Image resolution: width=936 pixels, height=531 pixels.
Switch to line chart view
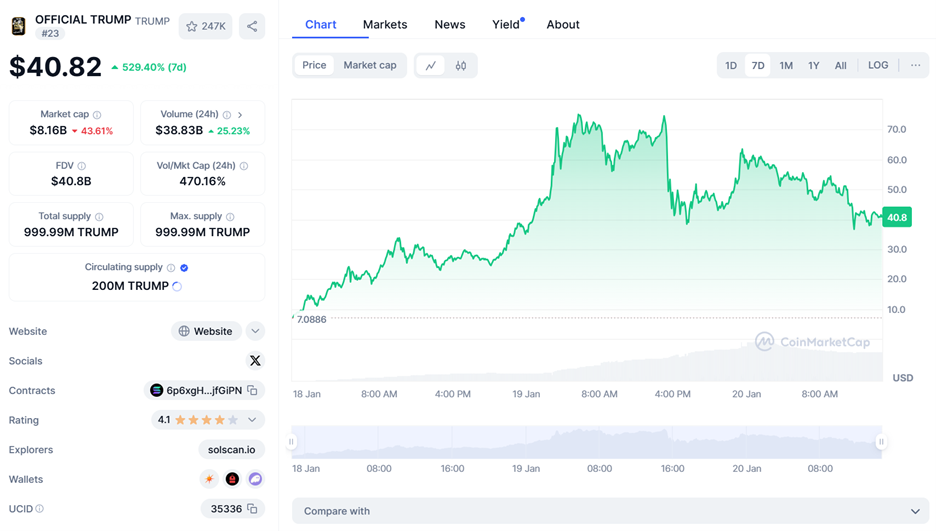430,66
